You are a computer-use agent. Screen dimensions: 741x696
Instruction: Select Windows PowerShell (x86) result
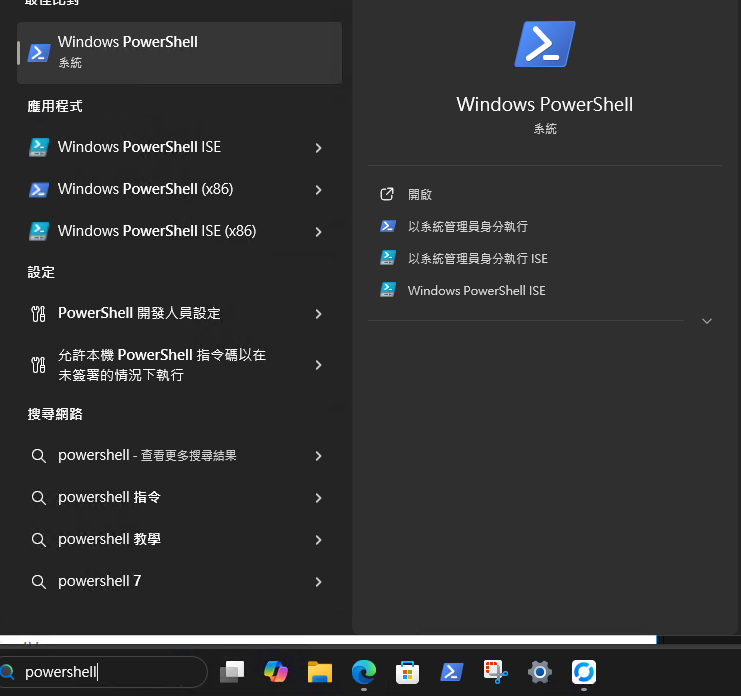tap(179, 189)
